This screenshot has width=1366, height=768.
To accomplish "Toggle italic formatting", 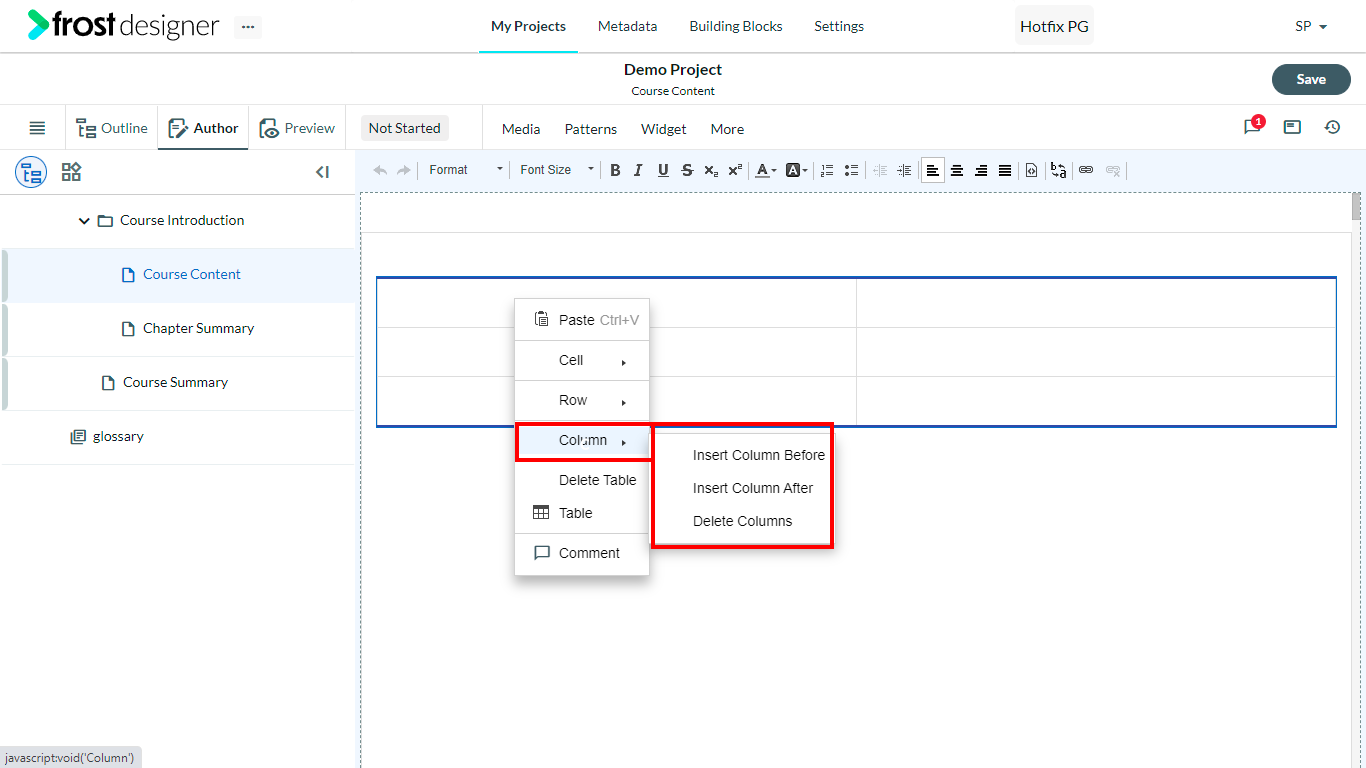I will 639,170.
